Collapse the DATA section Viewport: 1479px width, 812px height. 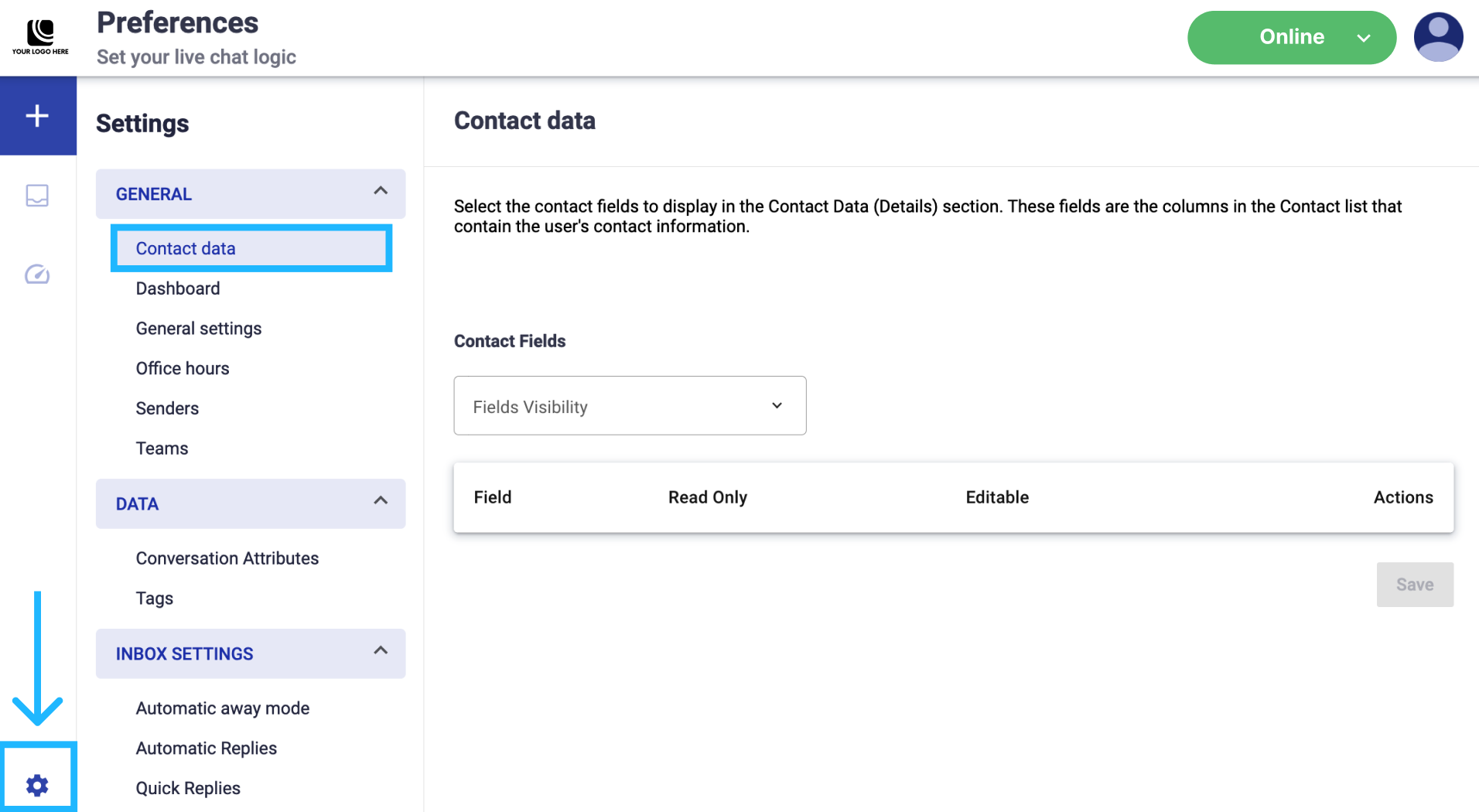[380, 502]
